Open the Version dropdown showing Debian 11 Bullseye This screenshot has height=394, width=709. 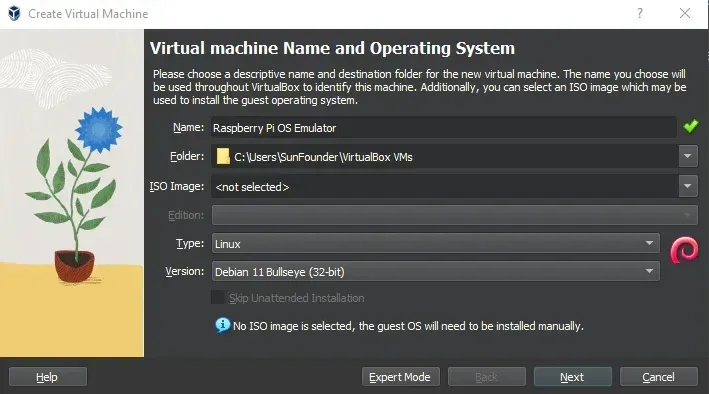[436, 271]
